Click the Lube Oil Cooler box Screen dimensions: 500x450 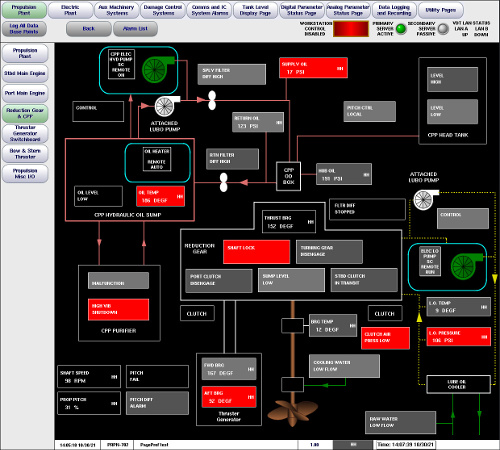pyautogui.click(x=459, y=384)
